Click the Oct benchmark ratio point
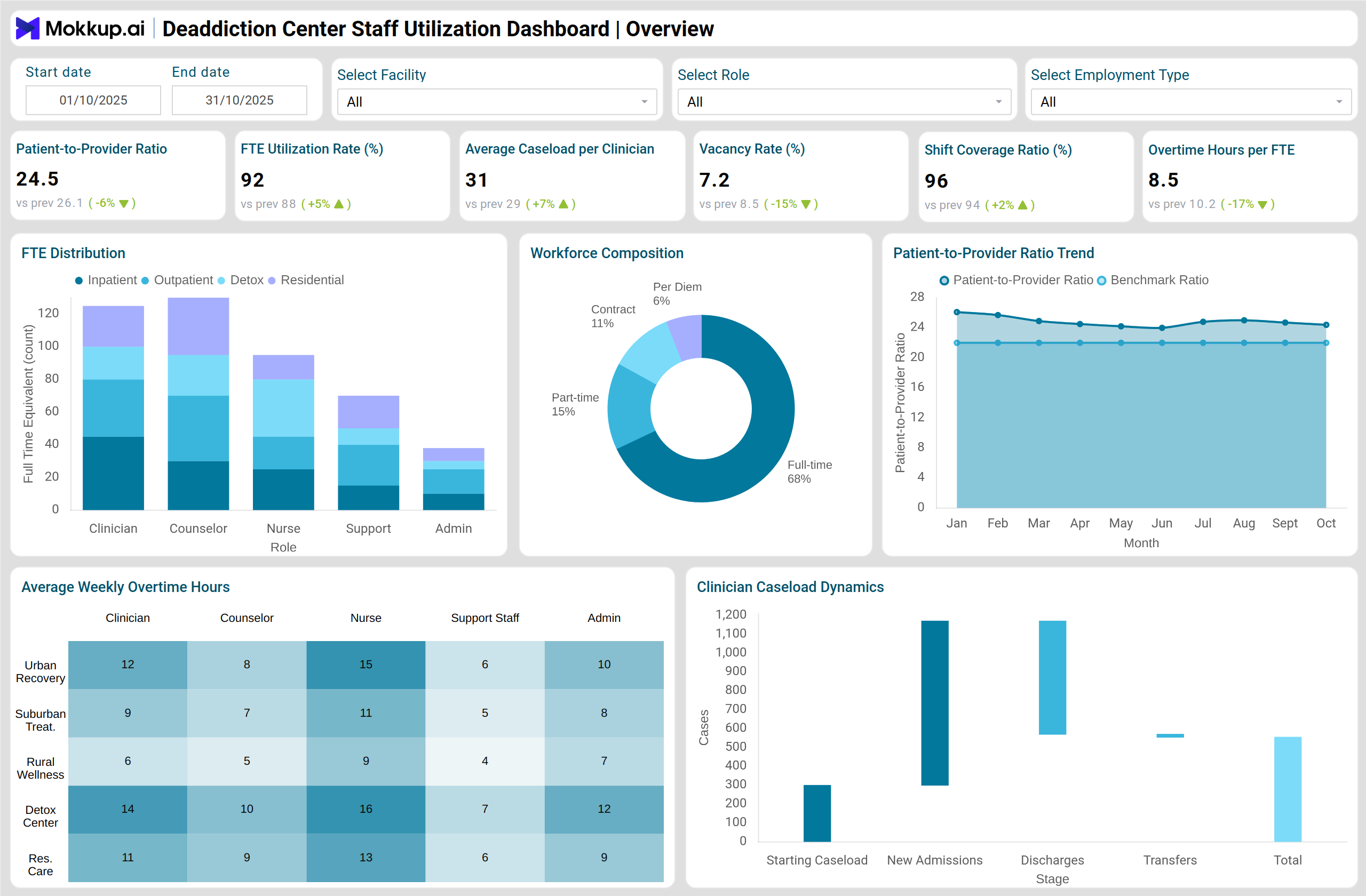Viewport: 1366px width, 896px height. 1326,343
